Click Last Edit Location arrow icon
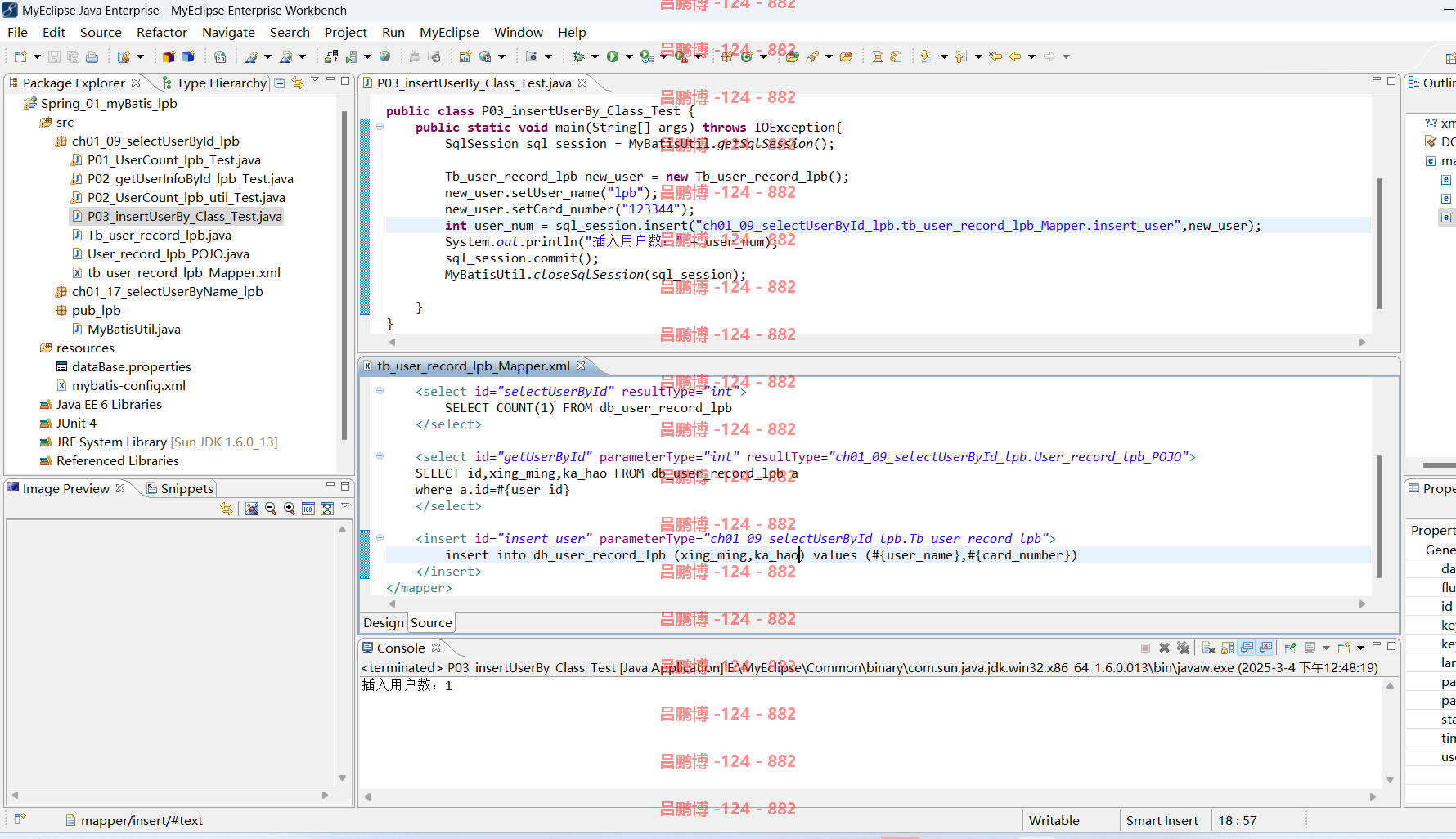1456x839 pixels. pyautogui.click(x=995, y=56)
